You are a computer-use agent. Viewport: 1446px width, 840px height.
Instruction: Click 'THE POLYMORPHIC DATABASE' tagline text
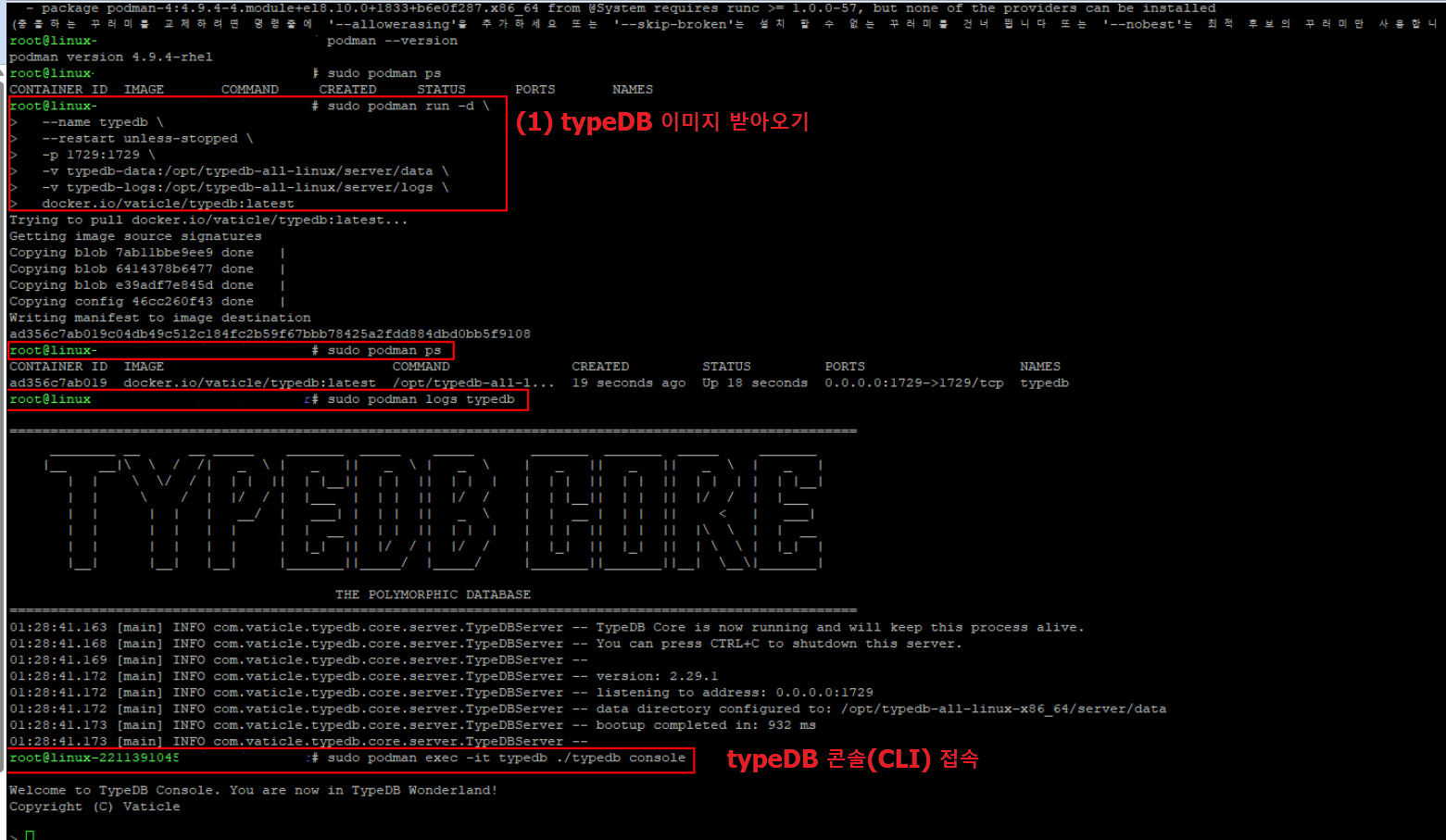(x=433, y=596)
